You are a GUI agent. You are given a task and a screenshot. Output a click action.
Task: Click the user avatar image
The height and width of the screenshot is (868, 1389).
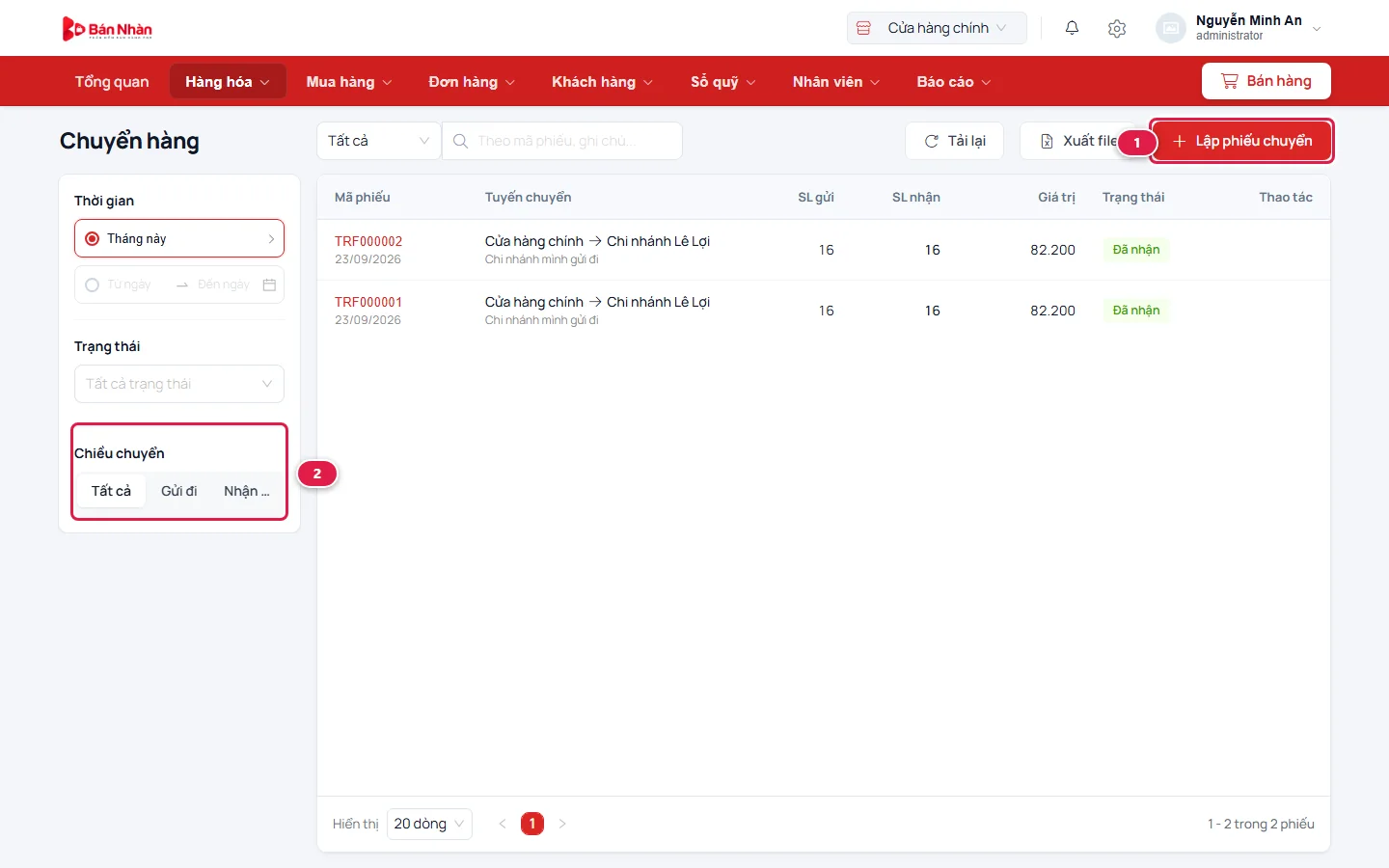pos(1170,28)
